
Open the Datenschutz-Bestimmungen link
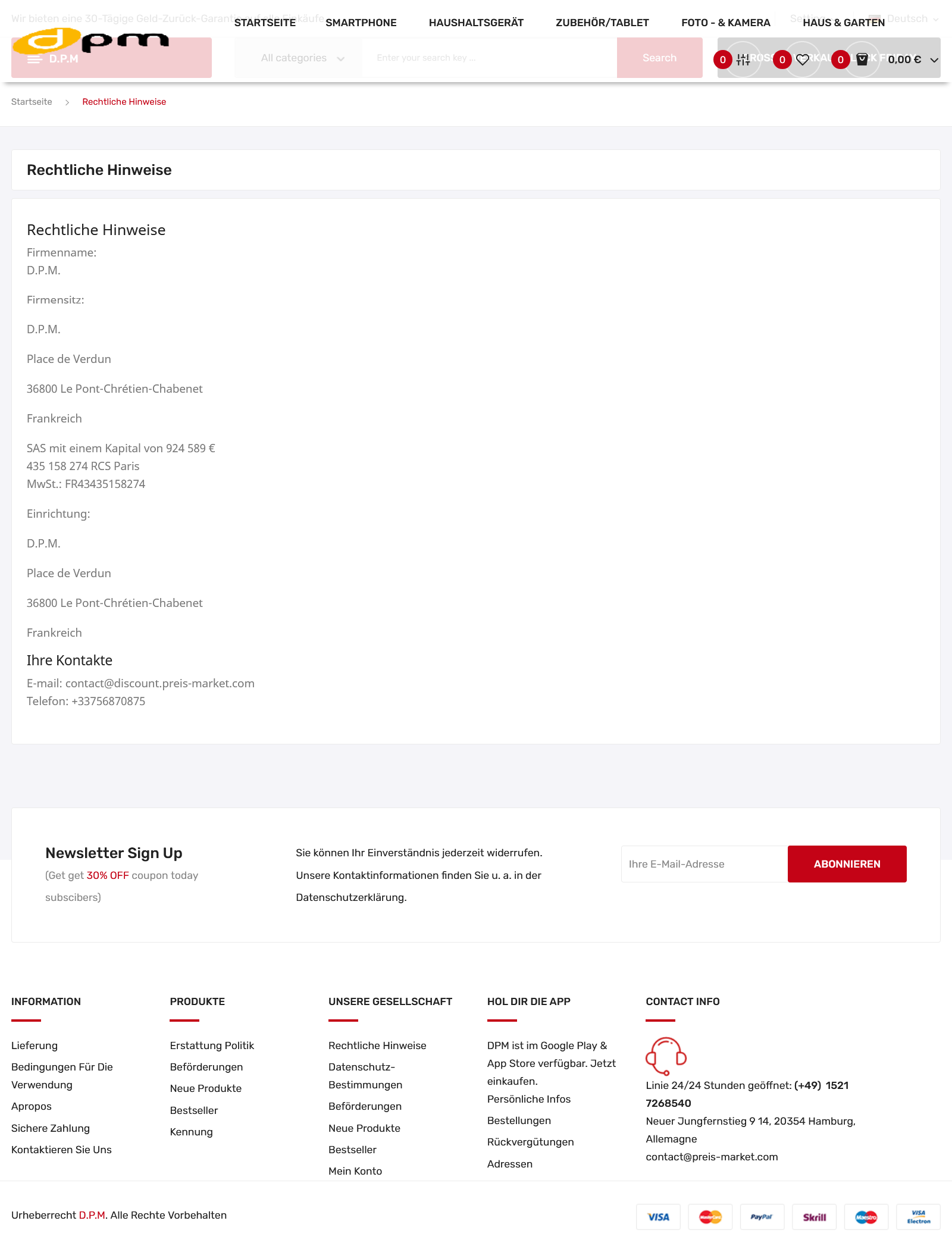(365, 1076)
